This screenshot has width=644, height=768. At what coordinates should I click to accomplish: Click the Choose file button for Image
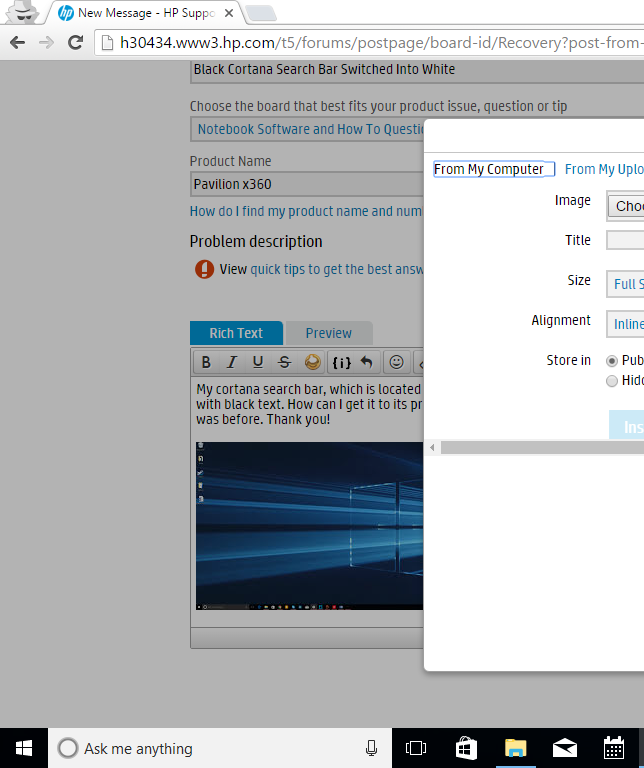click(x=626, y=206)
